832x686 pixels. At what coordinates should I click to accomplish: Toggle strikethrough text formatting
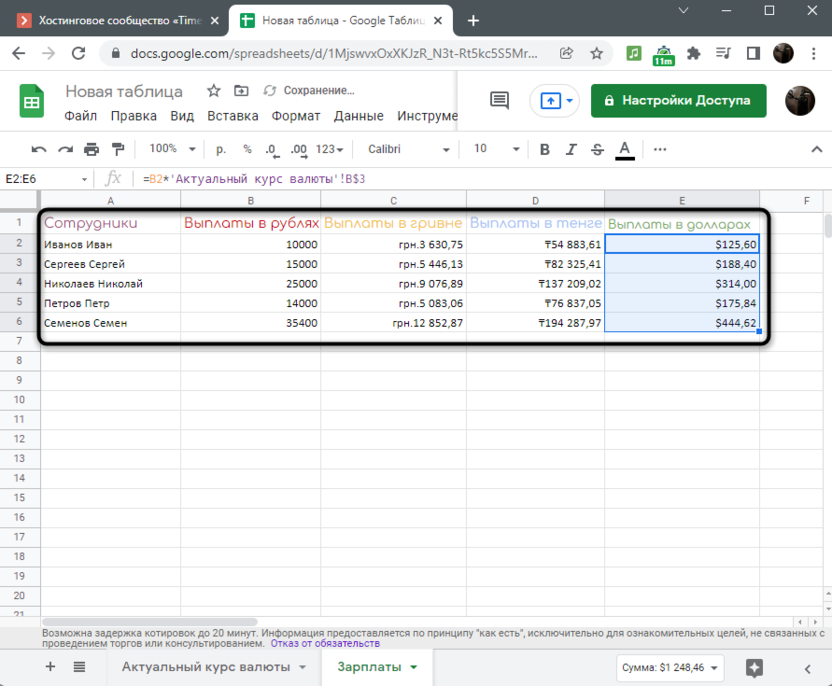click(597, 150)
